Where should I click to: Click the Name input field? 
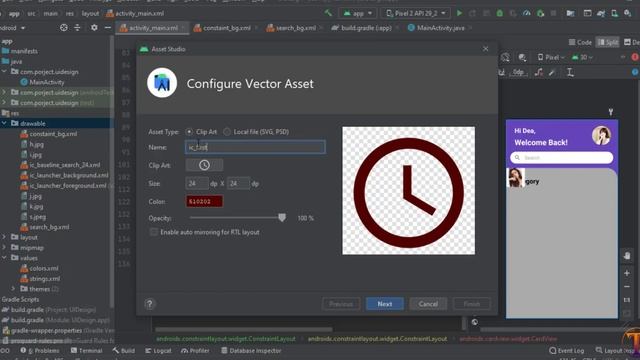[256, 147]
